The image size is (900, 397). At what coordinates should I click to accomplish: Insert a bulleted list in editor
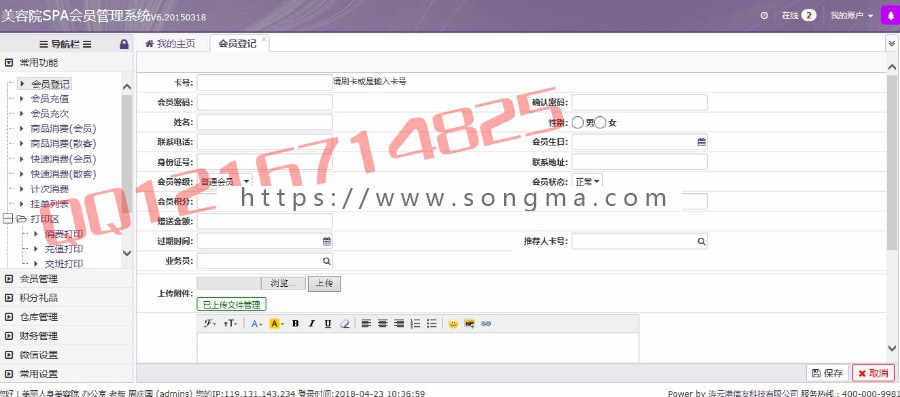pos(432,324)
